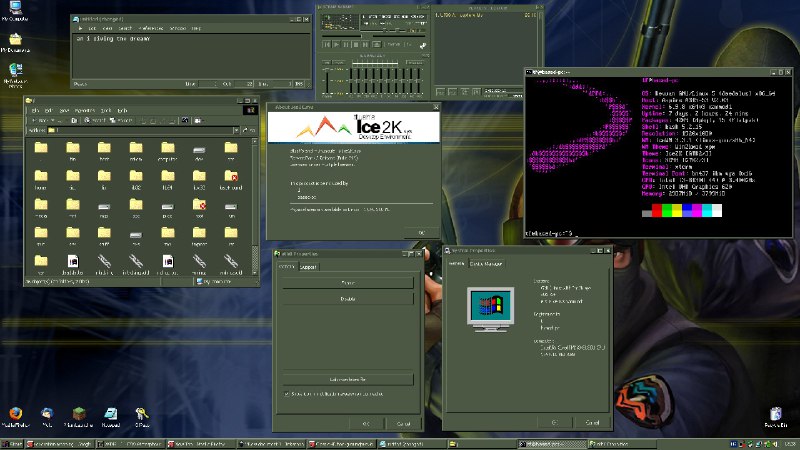Open the Minecraft-style block desktop icon
800x450 pixels.
click(79, 417)
